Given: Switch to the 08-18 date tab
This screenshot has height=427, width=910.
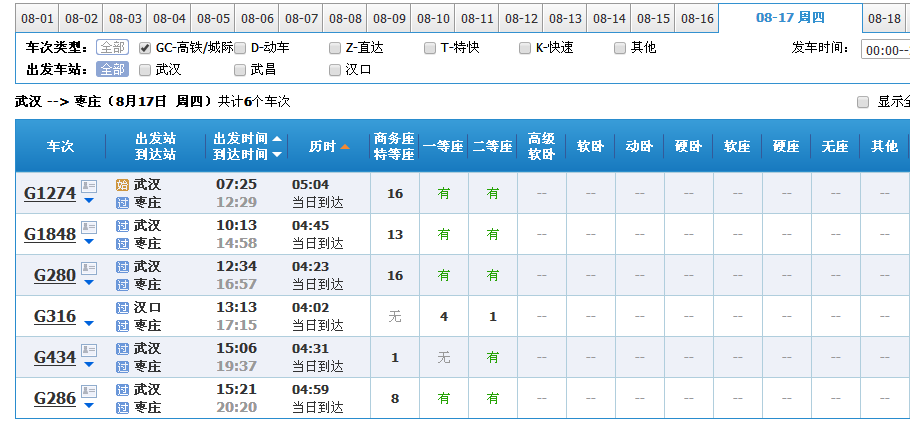Looking at the screenshot, I should [x=884, y=19].
